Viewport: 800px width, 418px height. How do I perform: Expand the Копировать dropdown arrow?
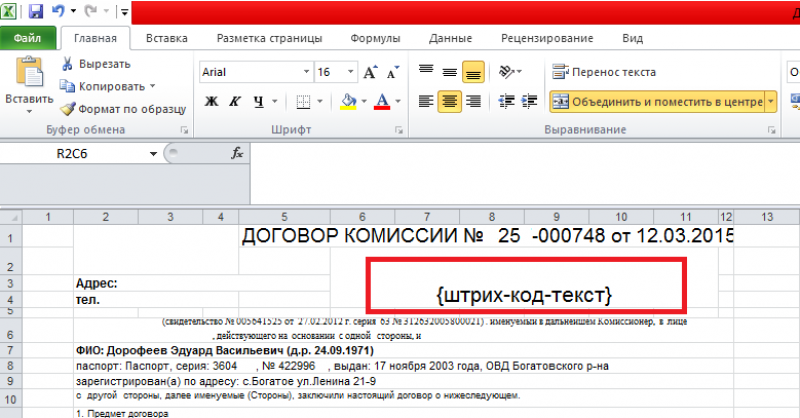pyautogui.click(x=152, y=86)
